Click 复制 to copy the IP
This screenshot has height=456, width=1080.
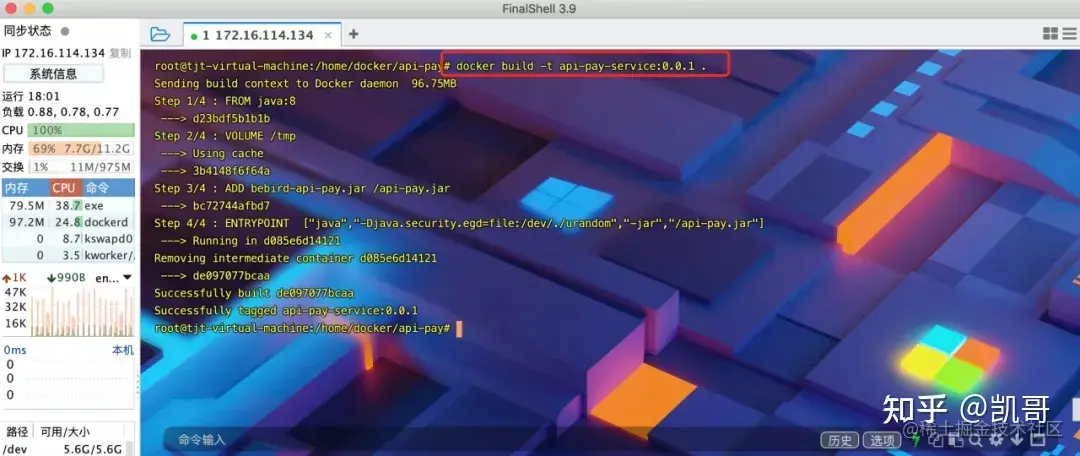(x=120, y=53)
